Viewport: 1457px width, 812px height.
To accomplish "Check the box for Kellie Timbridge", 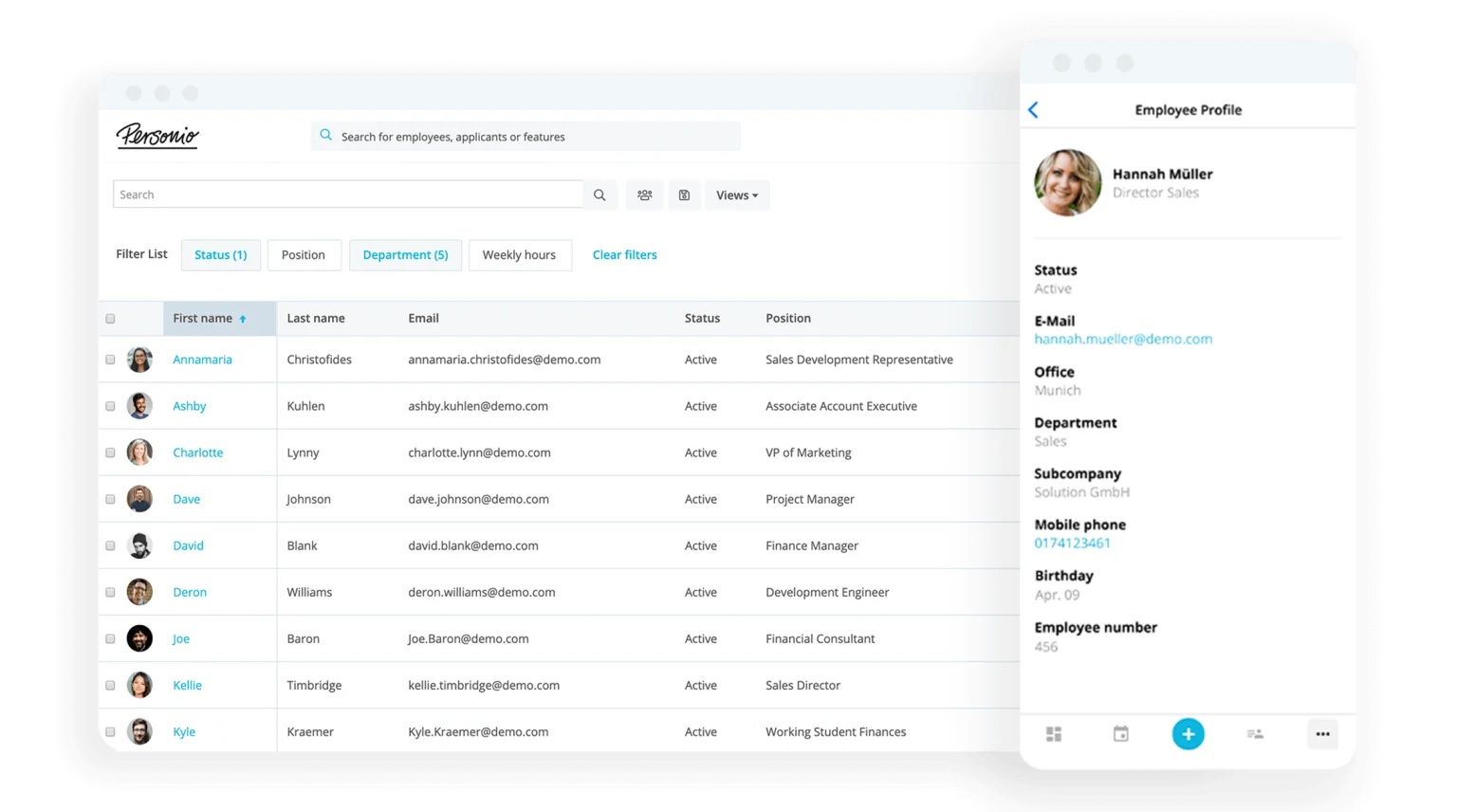I will click(x=110, y=685).
